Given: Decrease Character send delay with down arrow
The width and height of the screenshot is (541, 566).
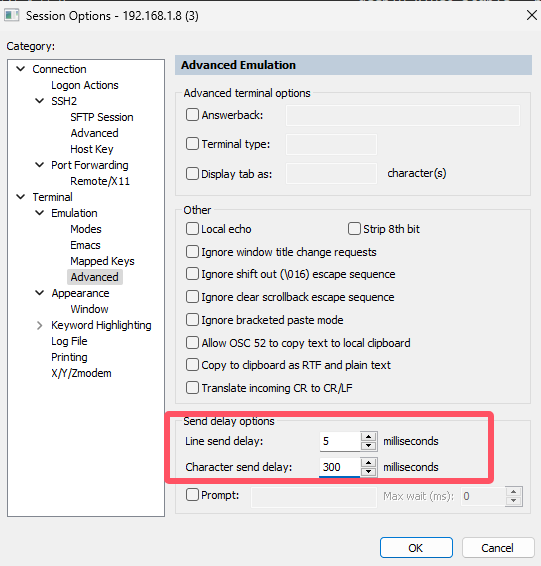Looking at the screenshot, I should pos(368,471).
